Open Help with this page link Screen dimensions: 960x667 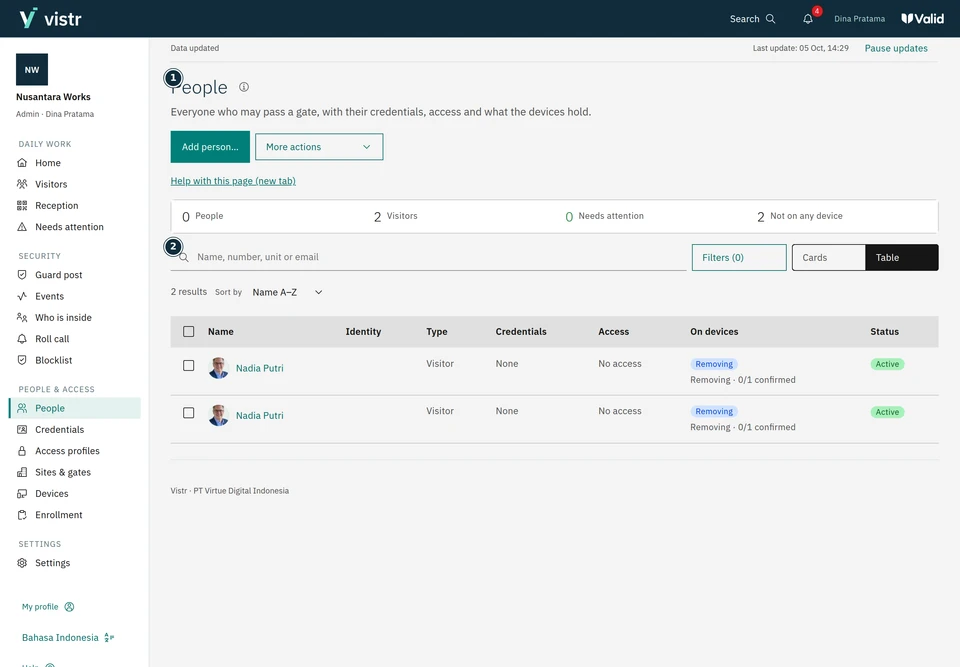[x=233, y=181]
